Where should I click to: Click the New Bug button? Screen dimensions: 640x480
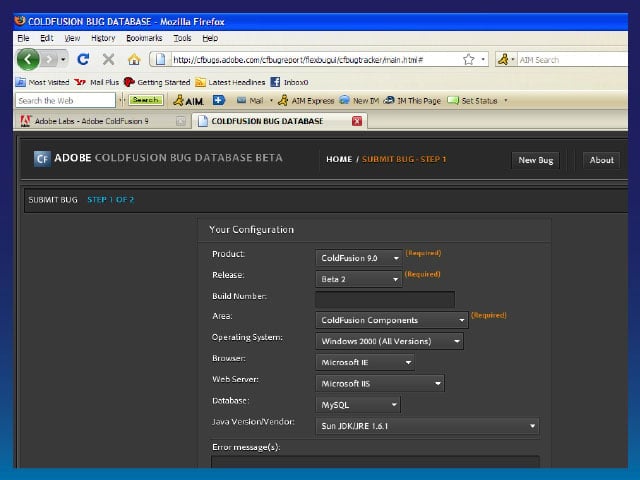pyautogui.click(x=536, y=160)
